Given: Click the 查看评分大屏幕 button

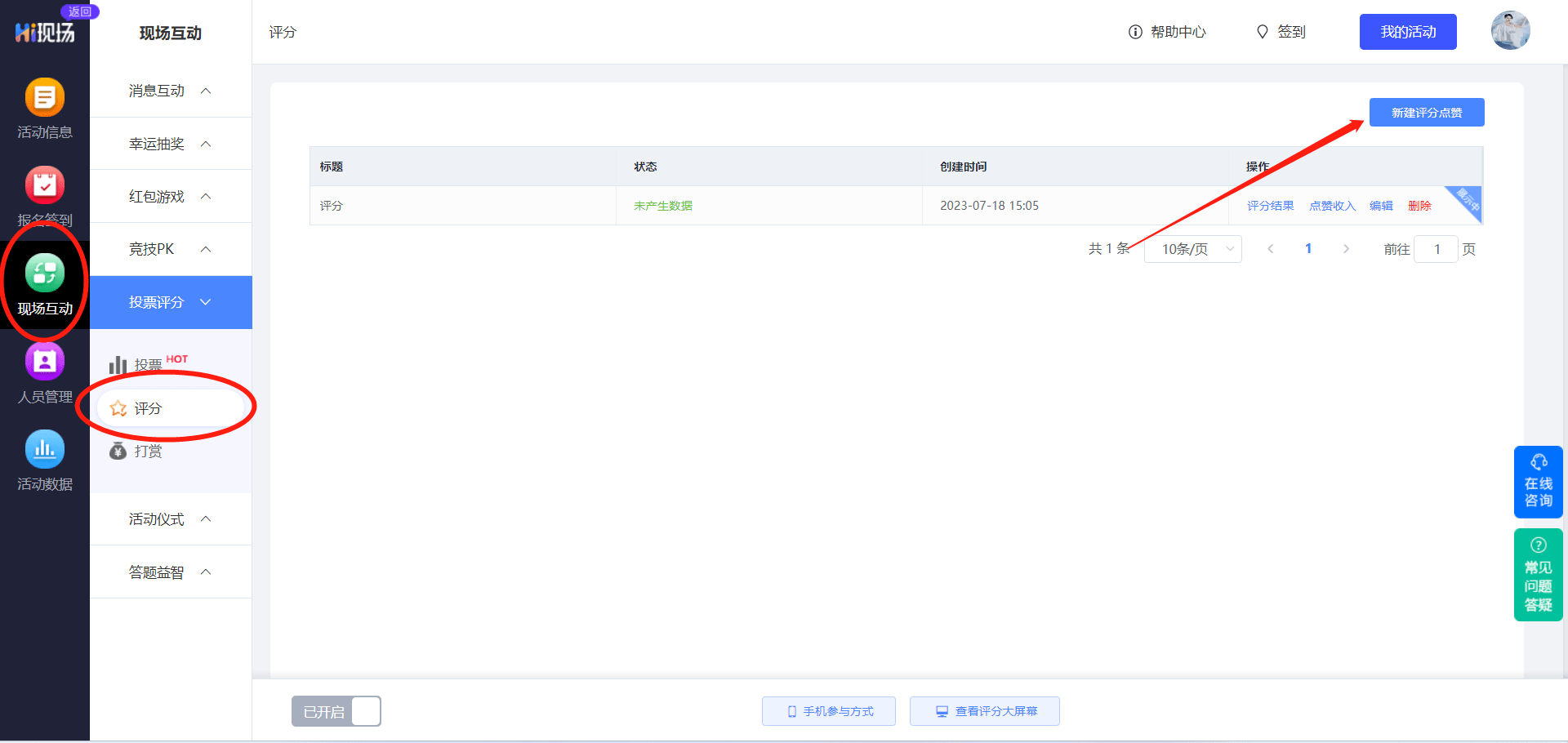Looking at the screenshot, I should tap(985, 711).
